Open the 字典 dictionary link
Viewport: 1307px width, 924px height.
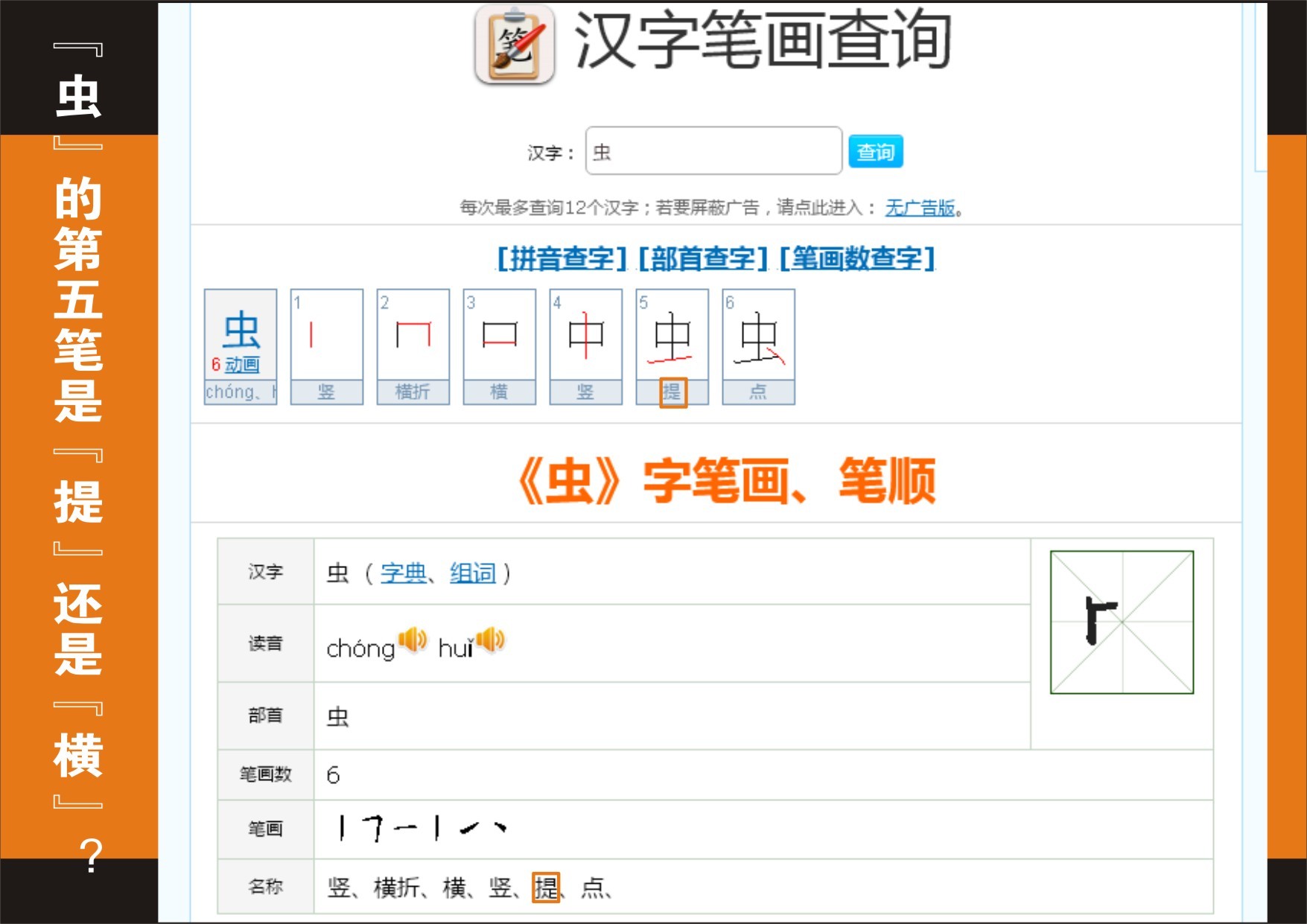pos(403,573)
